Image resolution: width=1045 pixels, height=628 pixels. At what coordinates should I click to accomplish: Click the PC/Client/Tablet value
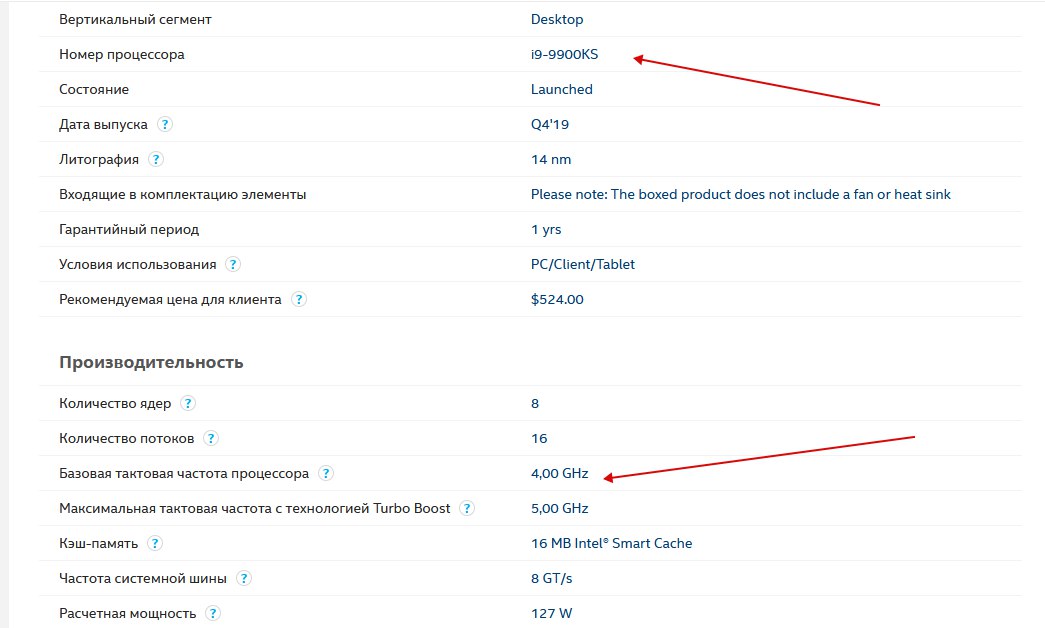pos(582,264)
